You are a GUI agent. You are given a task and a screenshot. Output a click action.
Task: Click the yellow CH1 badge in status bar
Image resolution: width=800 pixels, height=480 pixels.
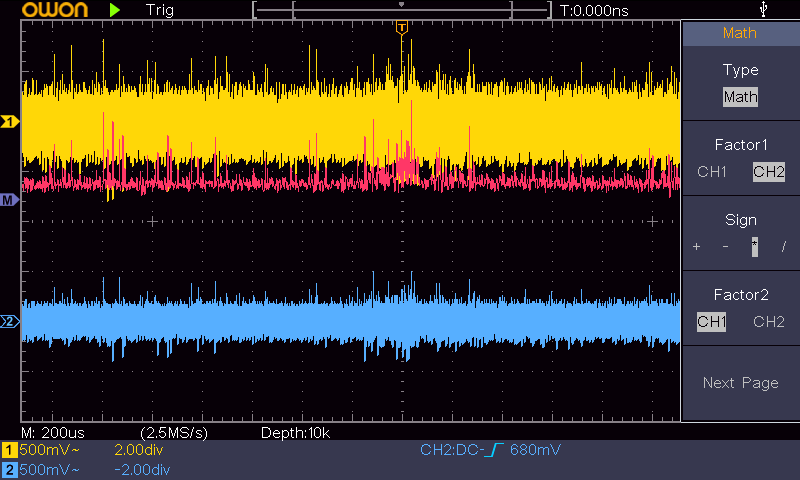point(9,451)
